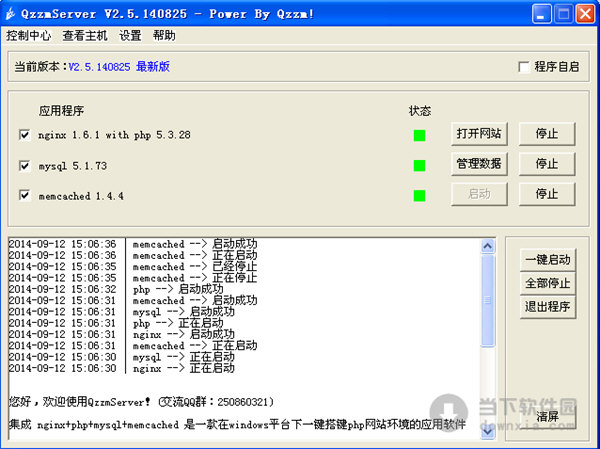Click the V2.5.140825 最新版 version link
The width and height of the screenshot is (600, 449).
pos(119,67)
